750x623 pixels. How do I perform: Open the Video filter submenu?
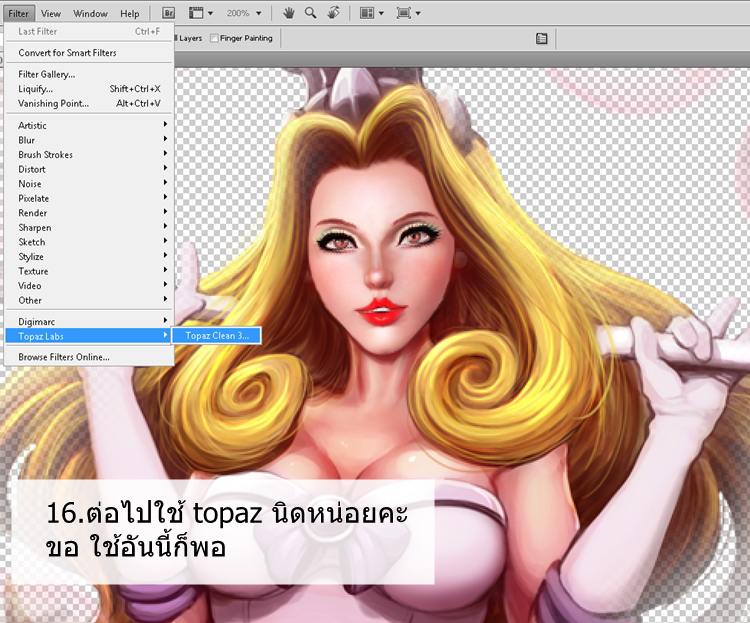[89, 286]
